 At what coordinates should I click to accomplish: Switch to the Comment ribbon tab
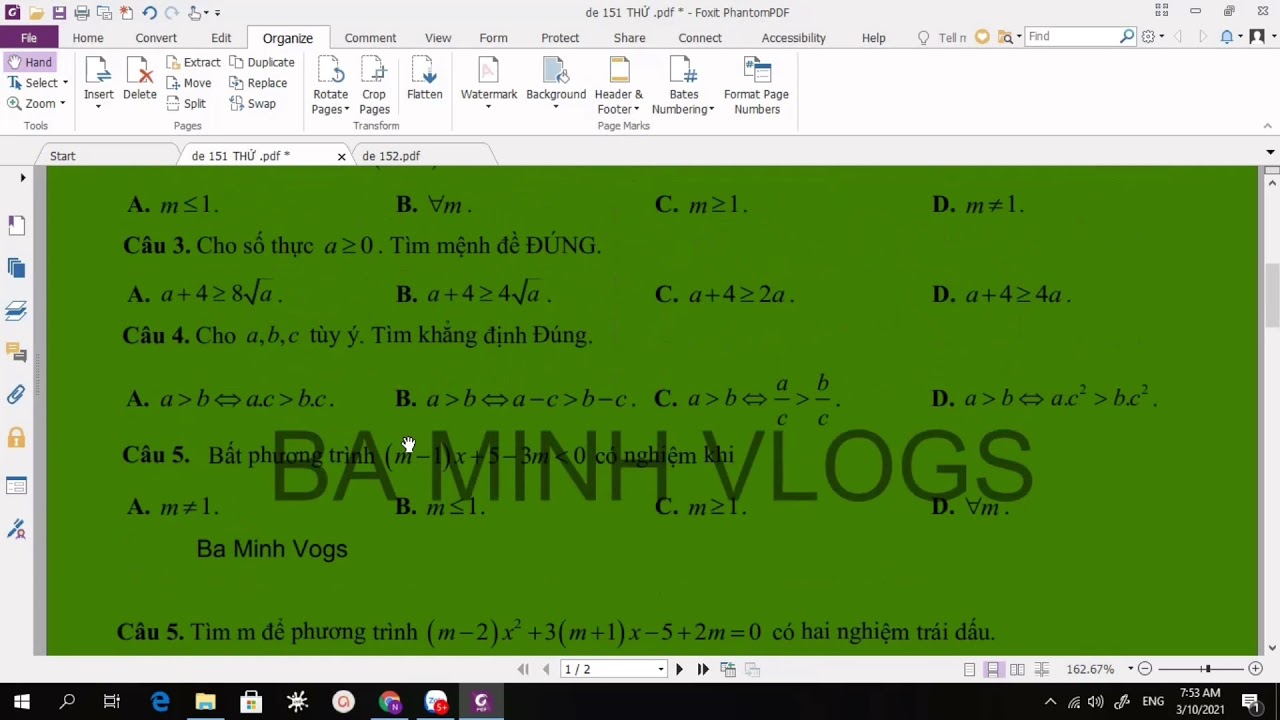pos(370,38)
